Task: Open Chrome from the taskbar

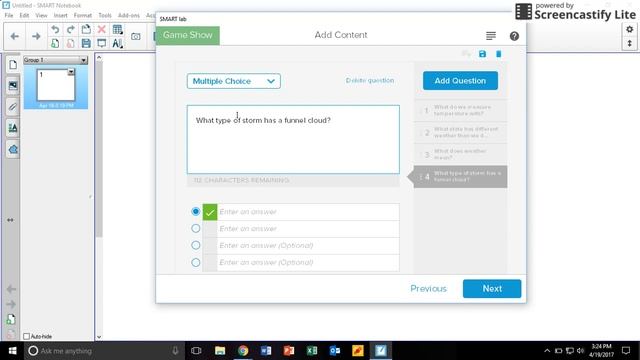Action: (243, 351)
